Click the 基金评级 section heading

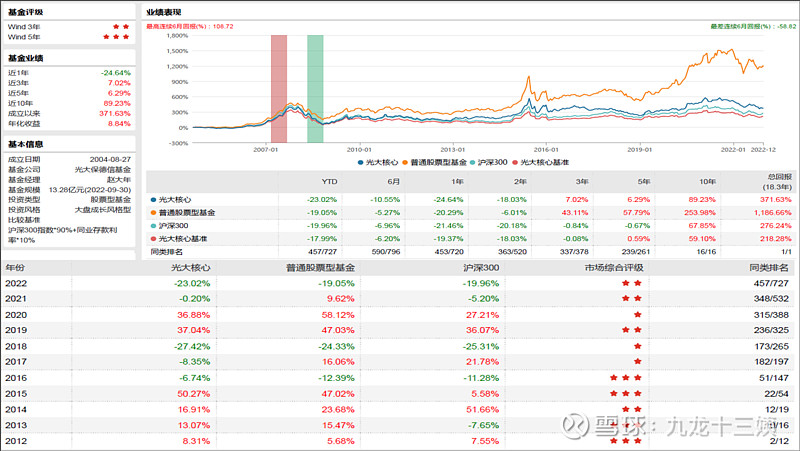click(26, 12)
